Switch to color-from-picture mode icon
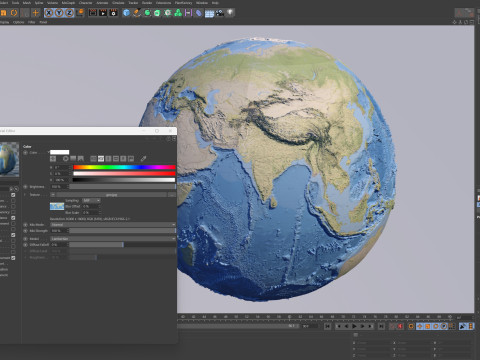The height and width of the screenshot is (360, 480). click(x=81, y=159)
